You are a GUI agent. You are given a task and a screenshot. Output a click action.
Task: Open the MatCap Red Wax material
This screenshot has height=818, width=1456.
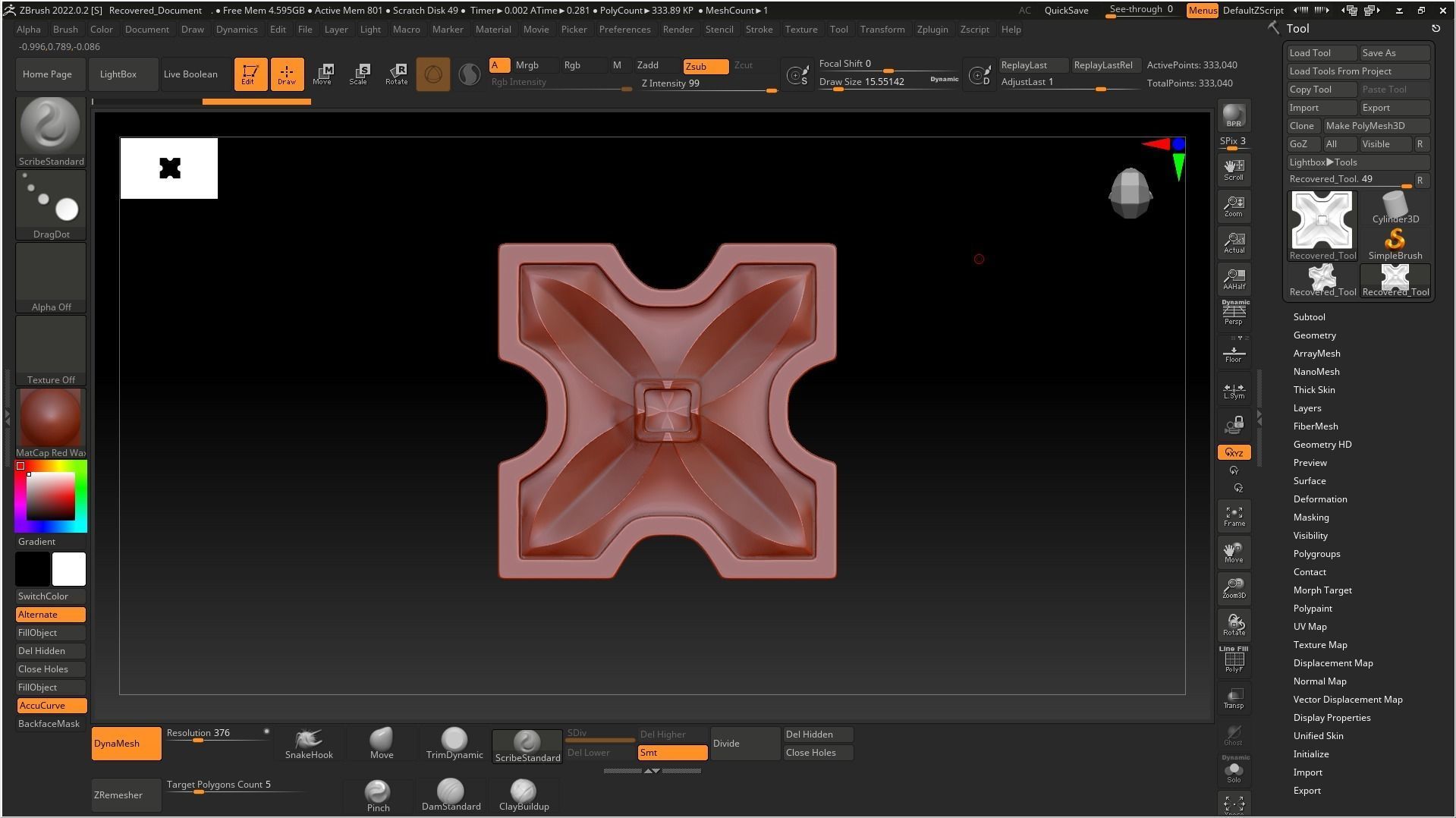51,423
